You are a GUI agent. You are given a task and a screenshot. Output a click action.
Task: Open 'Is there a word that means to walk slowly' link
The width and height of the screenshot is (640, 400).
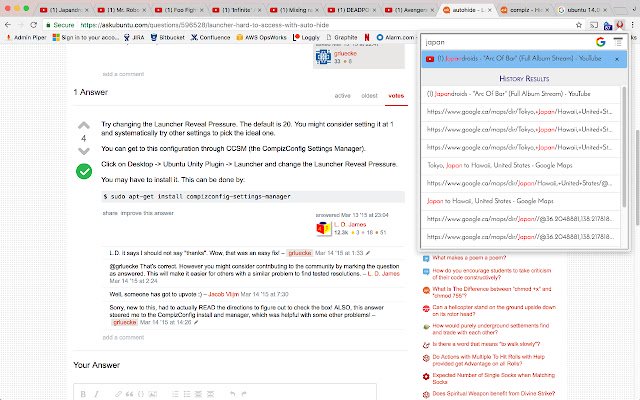tap(486, 344)
